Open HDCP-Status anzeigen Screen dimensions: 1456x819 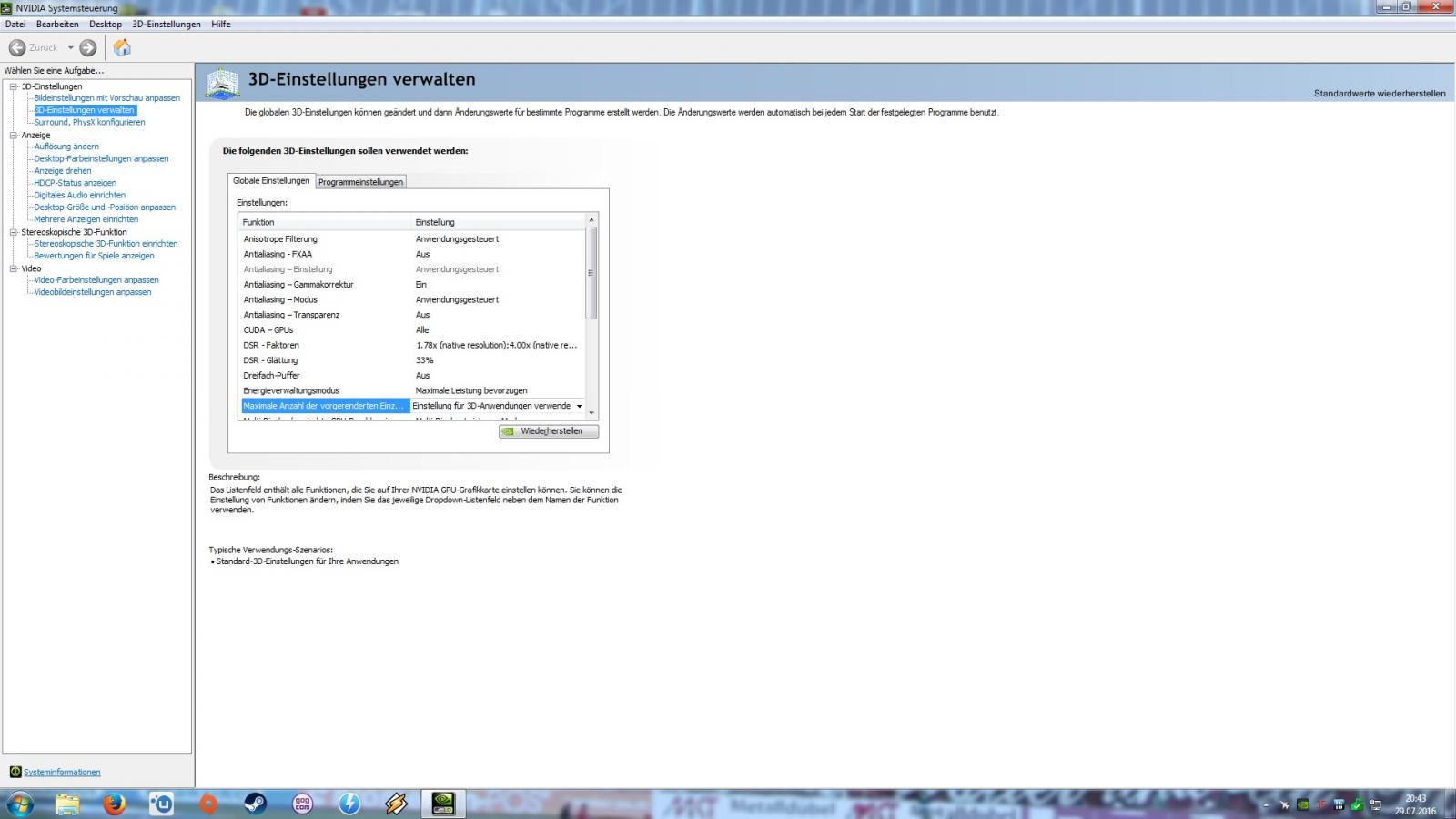[76, 183]
